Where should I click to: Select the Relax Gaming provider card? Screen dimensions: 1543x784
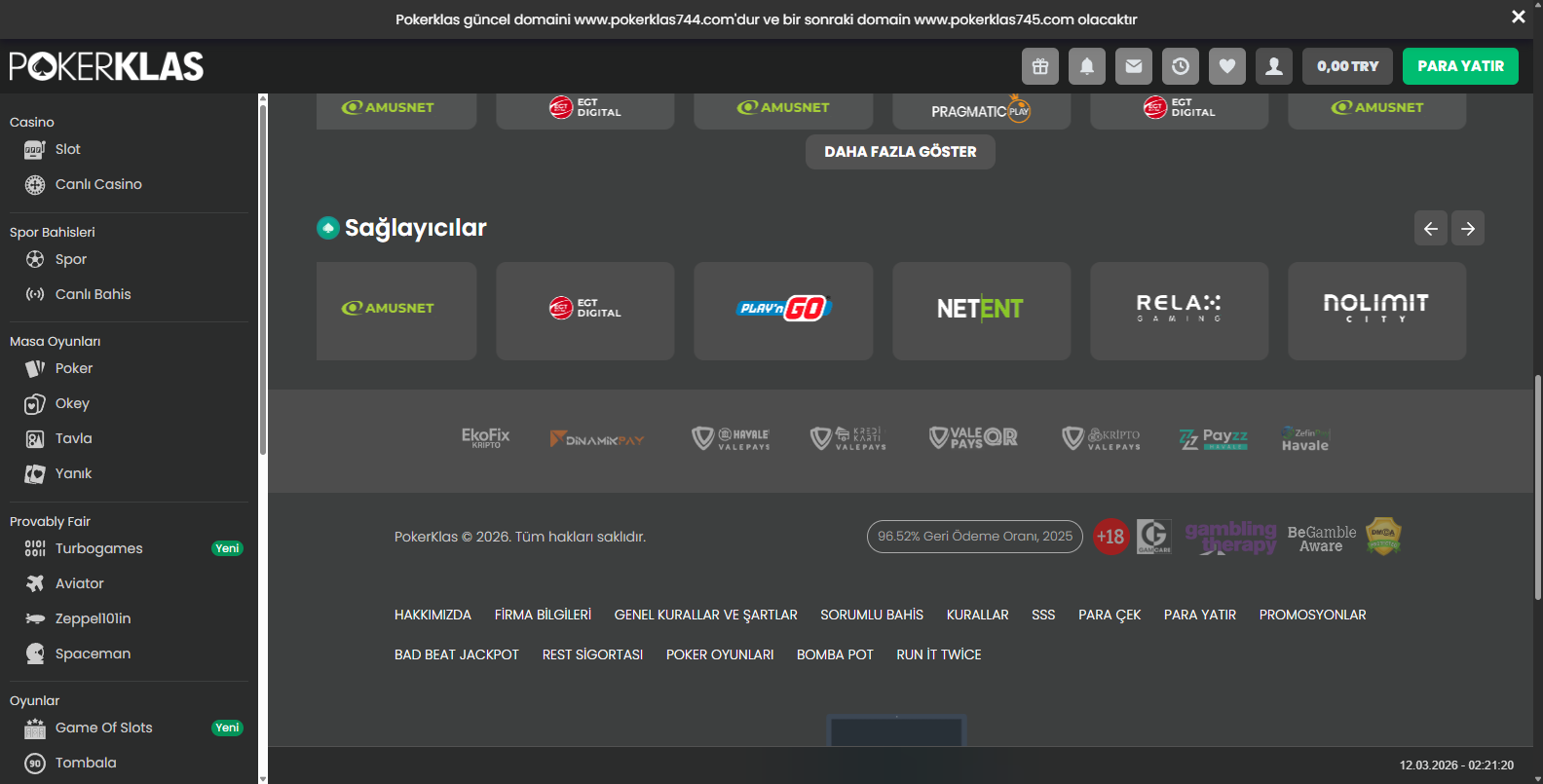pos(1180,311)
